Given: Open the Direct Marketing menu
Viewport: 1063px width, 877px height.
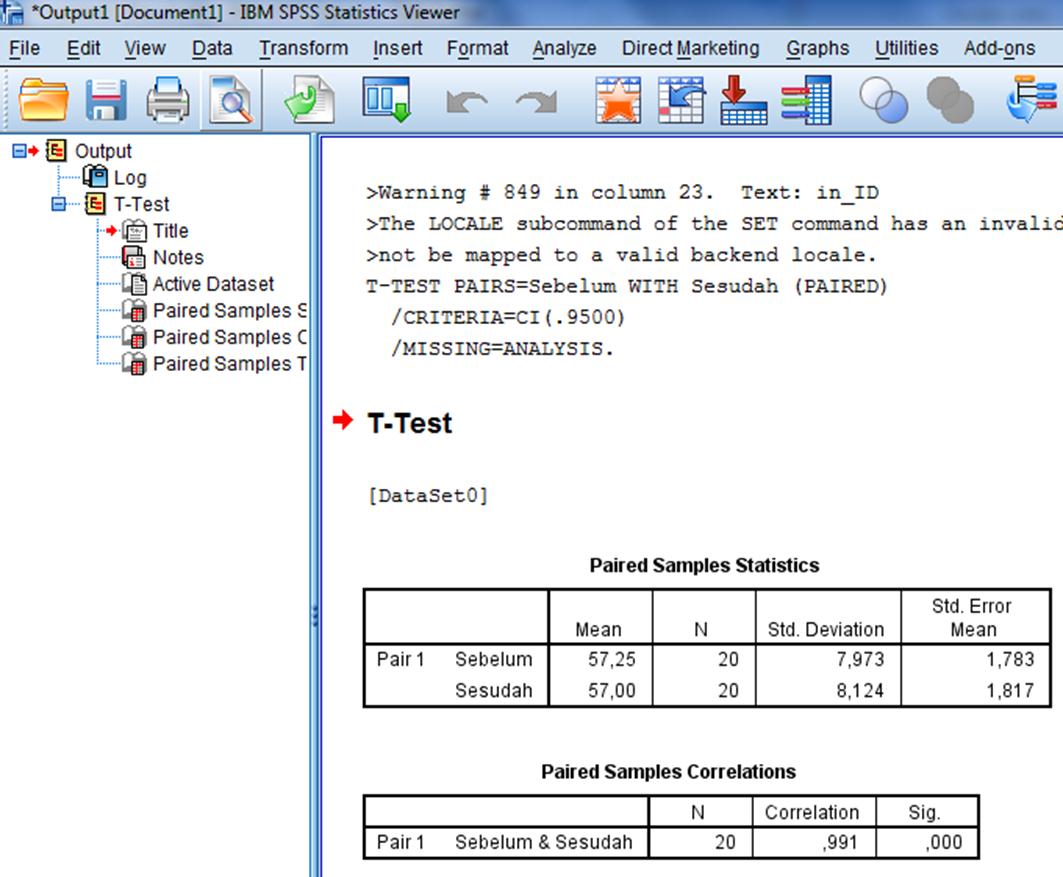Looking at the screenshot, I should point(690,48).
